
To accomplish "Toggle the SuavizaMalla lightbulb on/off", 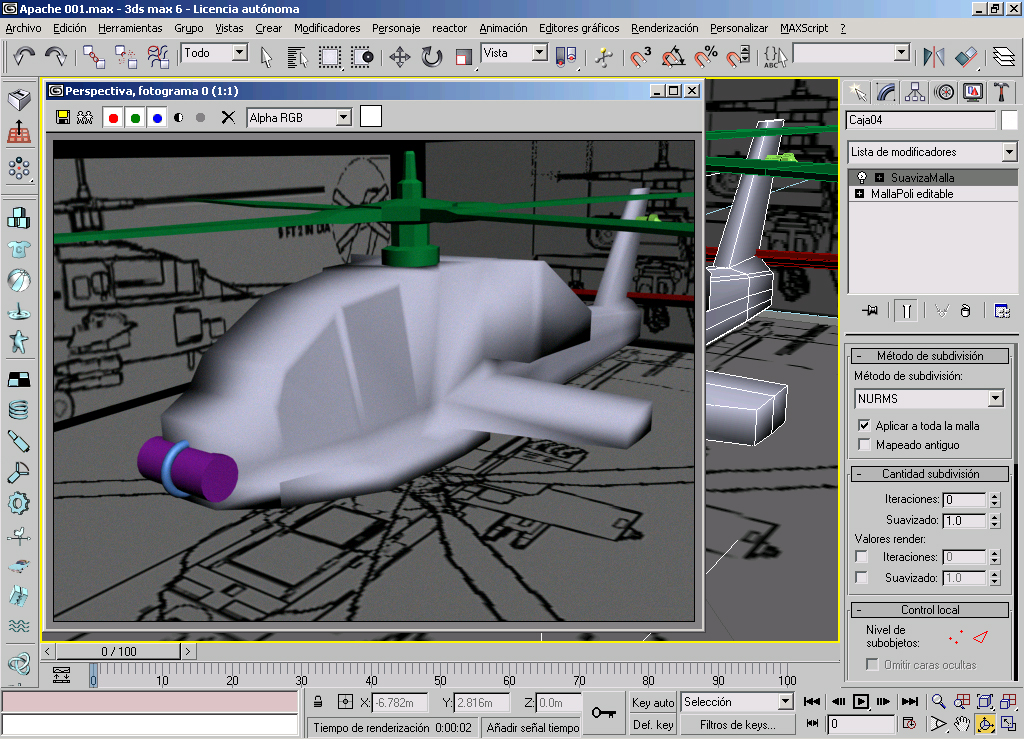I will [x=862, y=178].
